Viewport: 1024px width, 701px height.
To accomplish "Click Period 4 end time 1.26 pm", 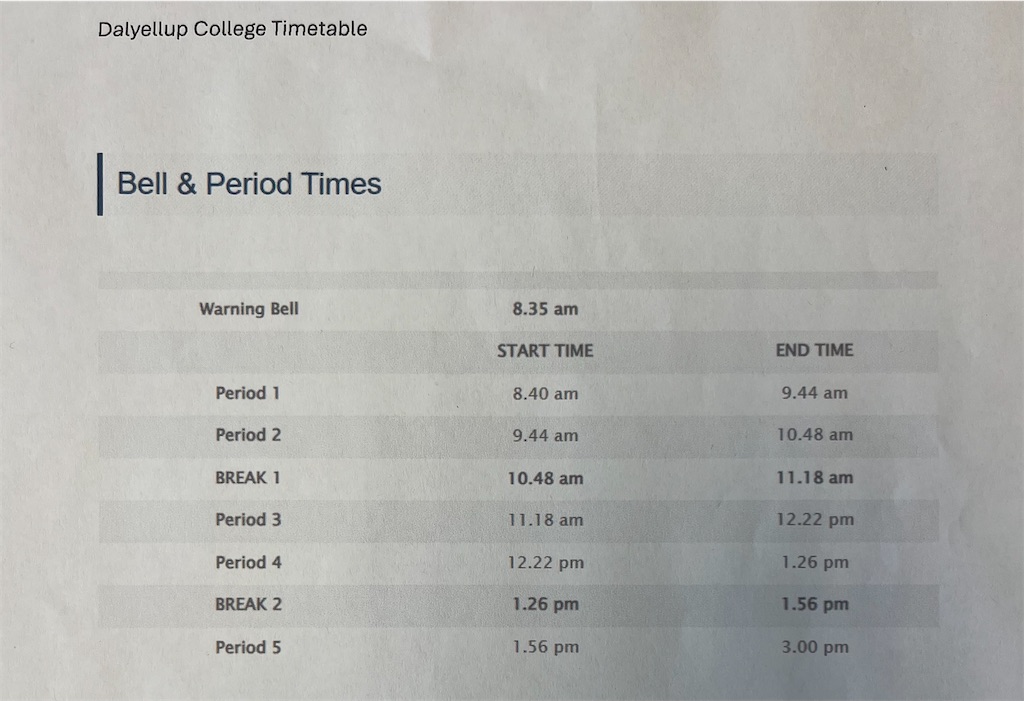I will 815,562.
